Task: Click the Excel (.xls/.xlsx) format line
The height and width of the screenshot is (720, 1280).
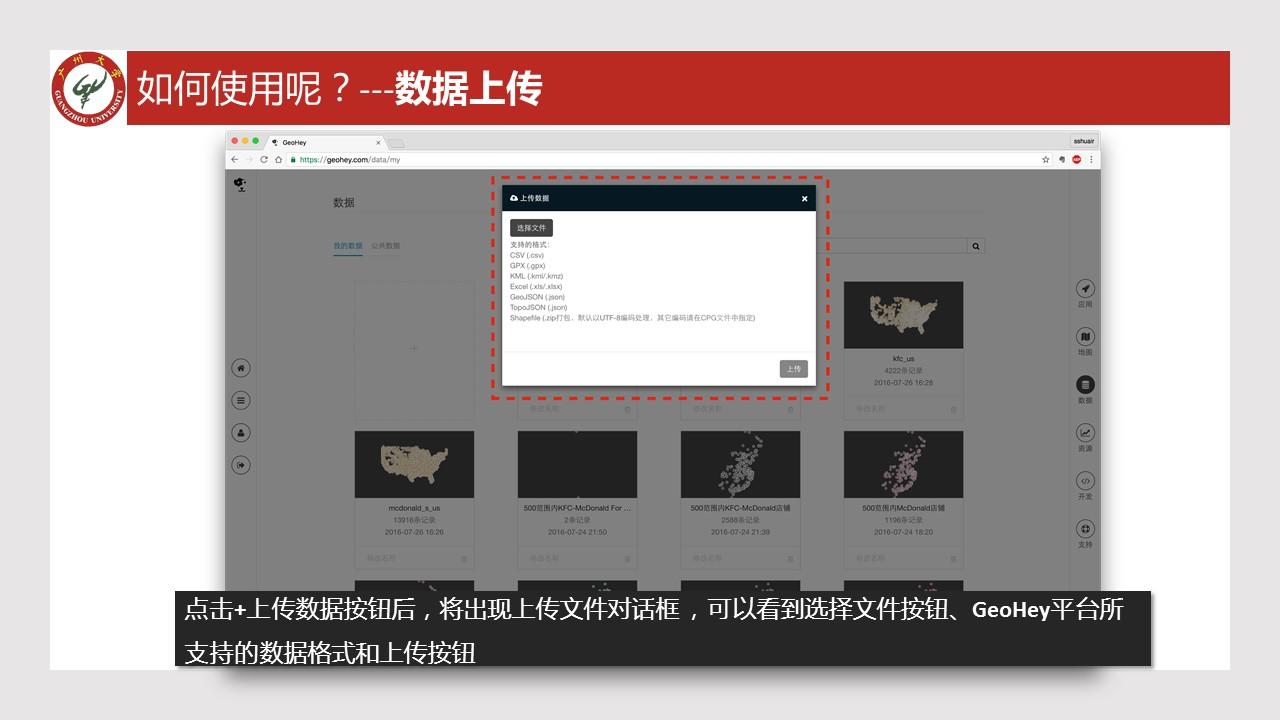Action: [536, 287]
